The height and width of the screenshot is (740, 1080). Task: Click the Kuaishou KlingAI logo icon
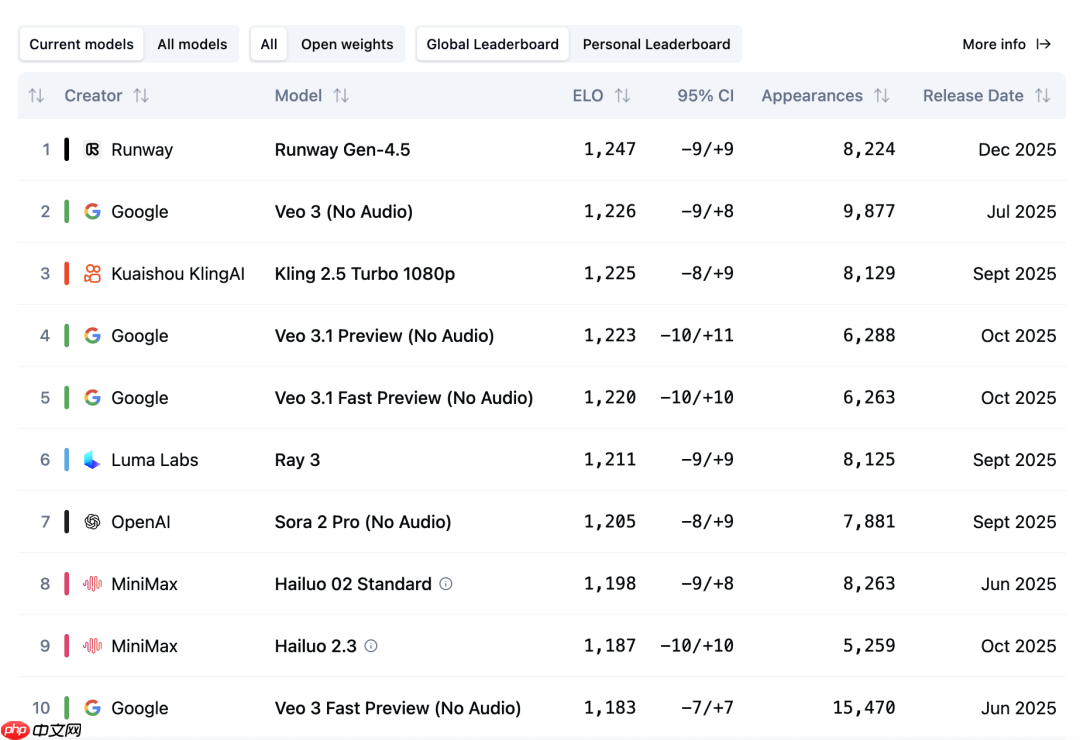click(x=92, y=274)
